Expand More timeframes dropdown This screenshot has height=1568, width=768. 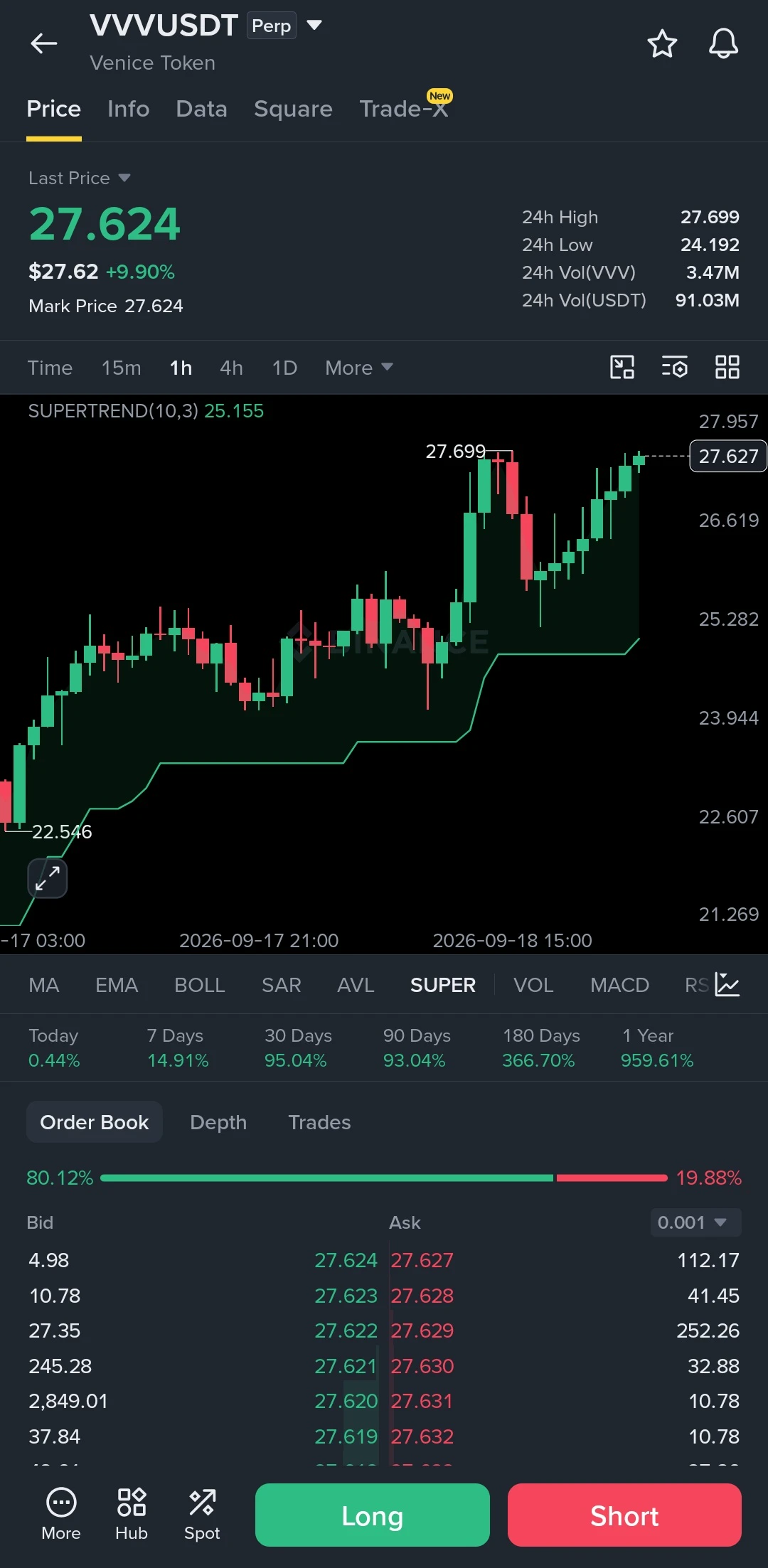coord(359,368)
